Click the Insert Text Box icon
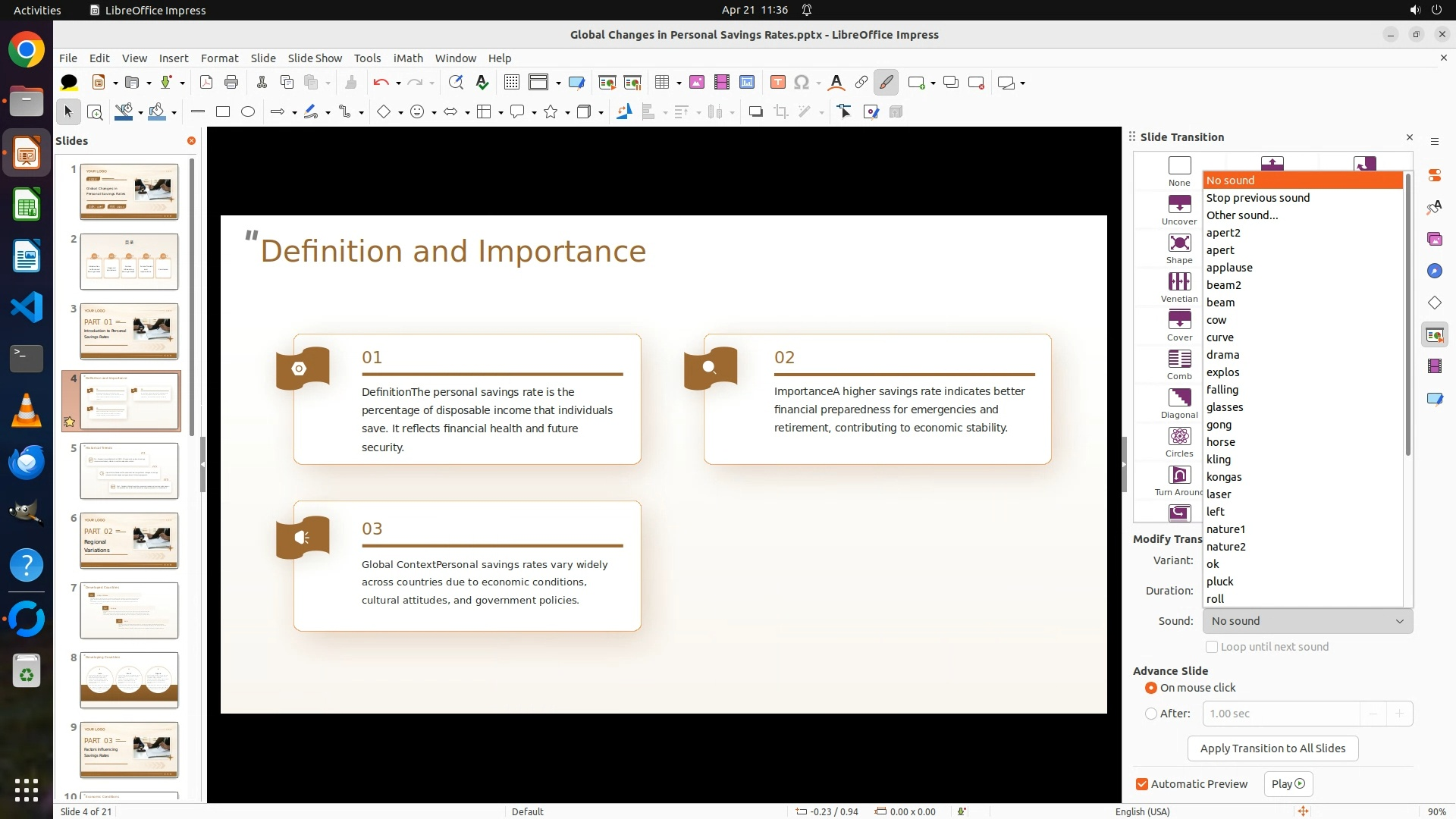 [x=777, y=83]
